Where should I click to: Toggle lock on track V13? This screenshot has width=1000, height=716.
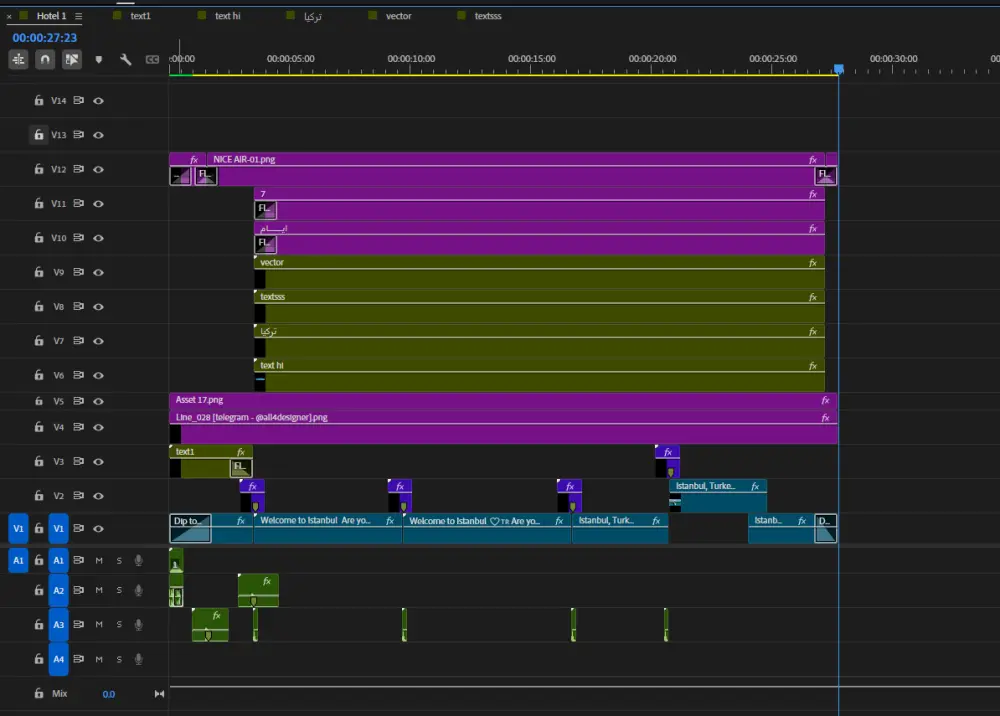(39, 135)
